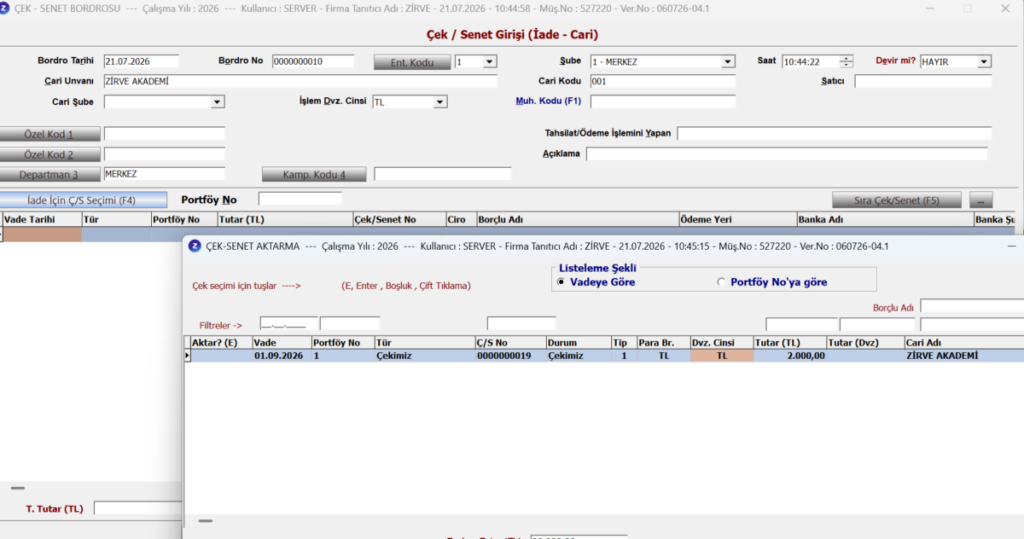1024x539 pixels.
Task: Click the Muh. Kodu (F1) link label
Action: click(548, 101)
